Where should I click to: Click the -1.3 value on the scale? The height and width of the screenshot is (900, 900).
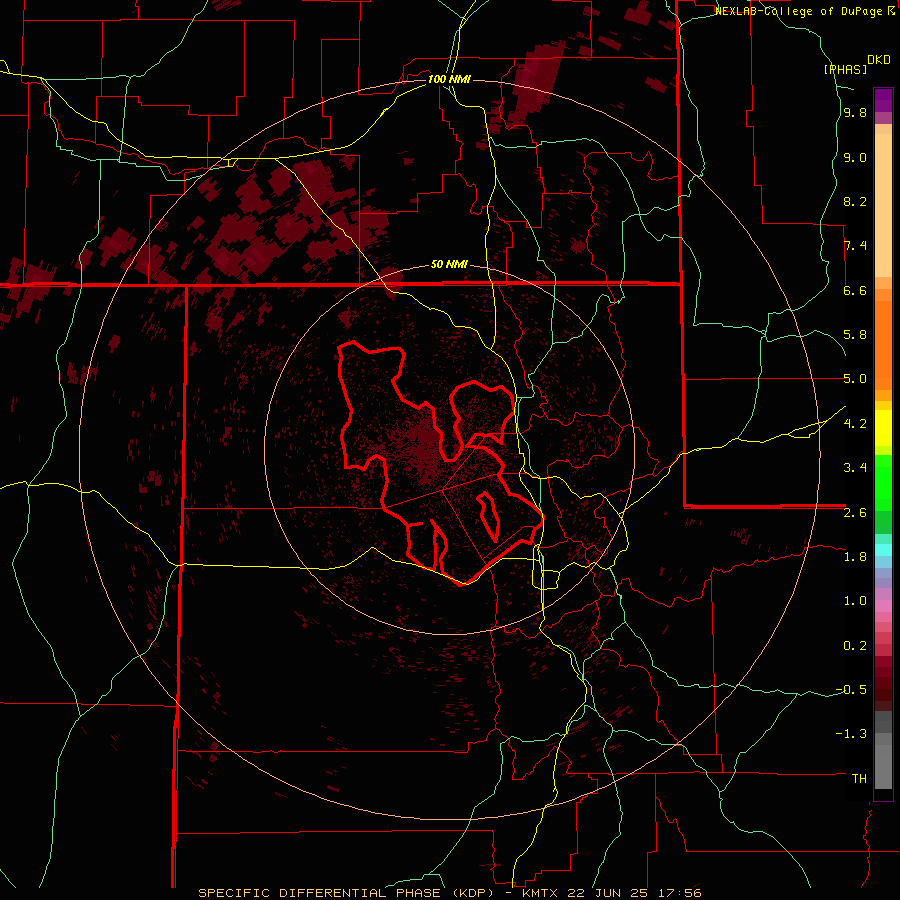851,734
